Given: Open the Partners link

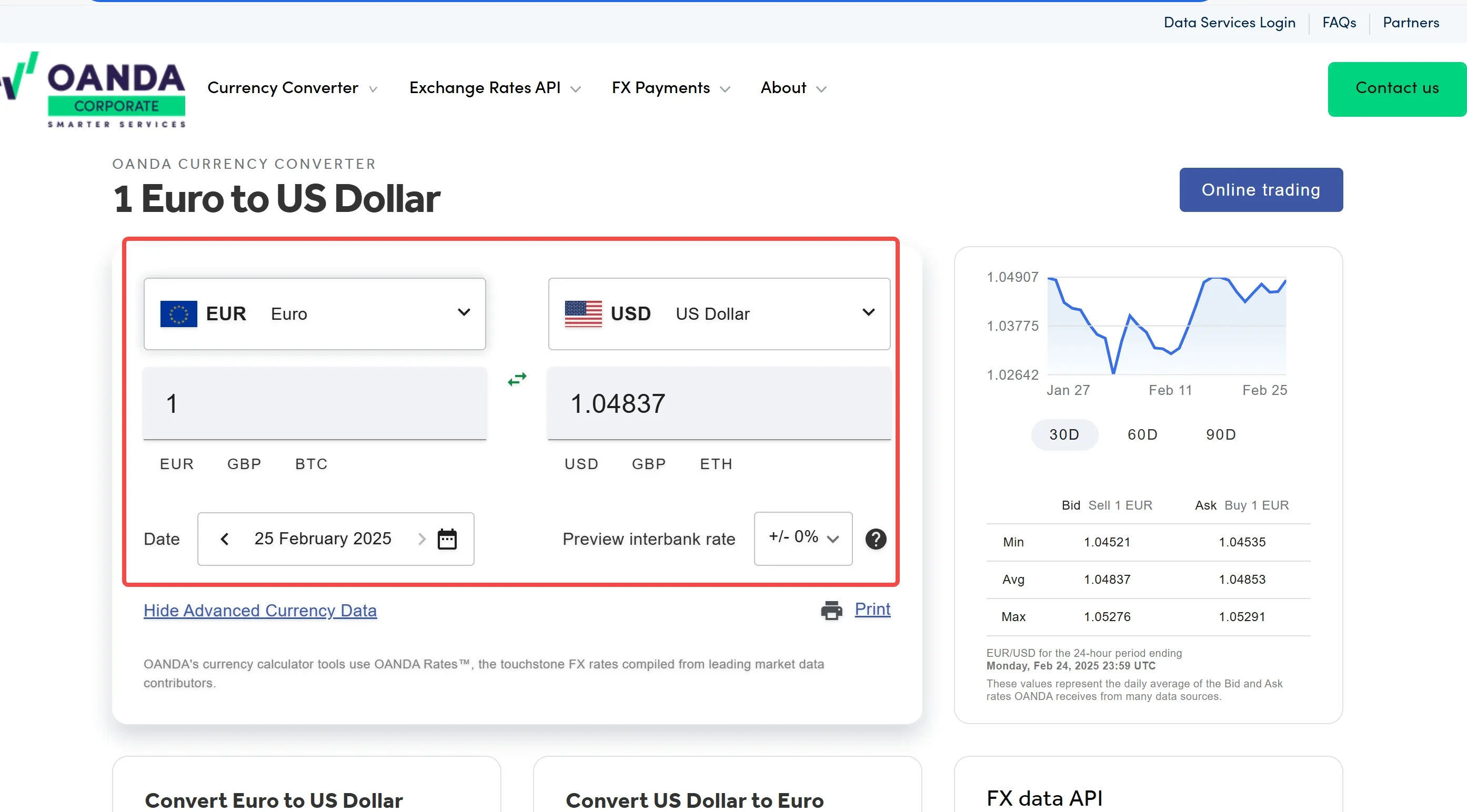Looking at the screenshot, I should [x=1411, y=22].
